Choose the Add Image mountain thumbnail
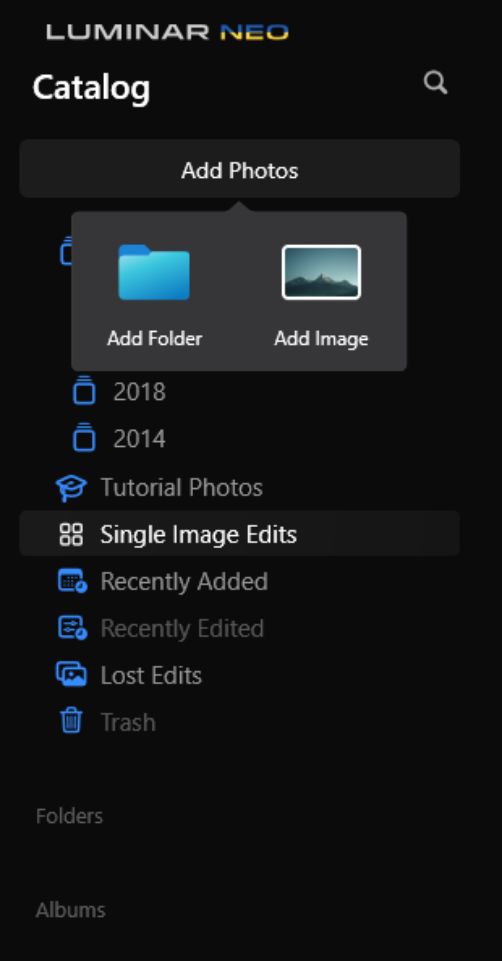Viewport: 502px width, 961px height. 321,272
